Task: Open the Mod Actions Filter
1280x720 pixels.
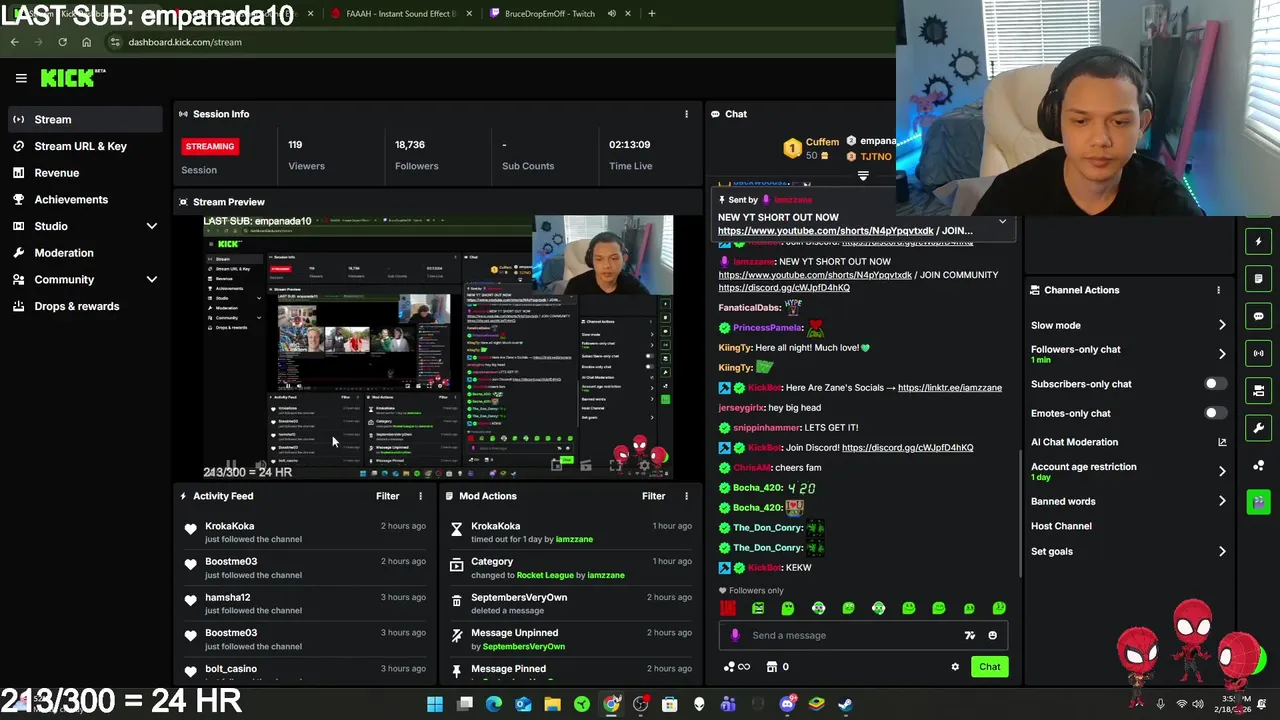Action: [653, 496]
